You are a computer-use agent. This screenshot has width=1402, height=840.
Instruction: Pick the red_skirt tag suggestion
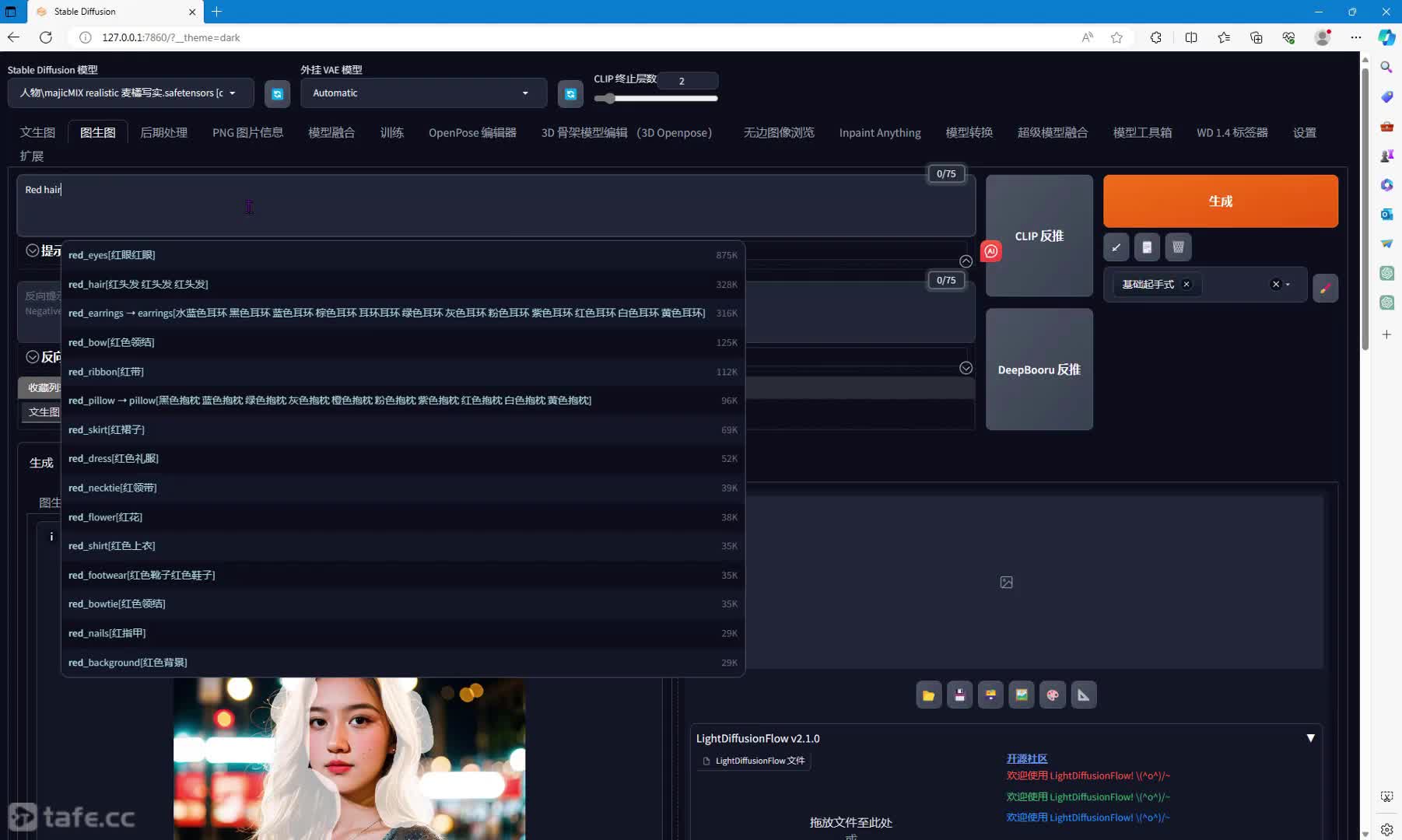tap(403, 430)
